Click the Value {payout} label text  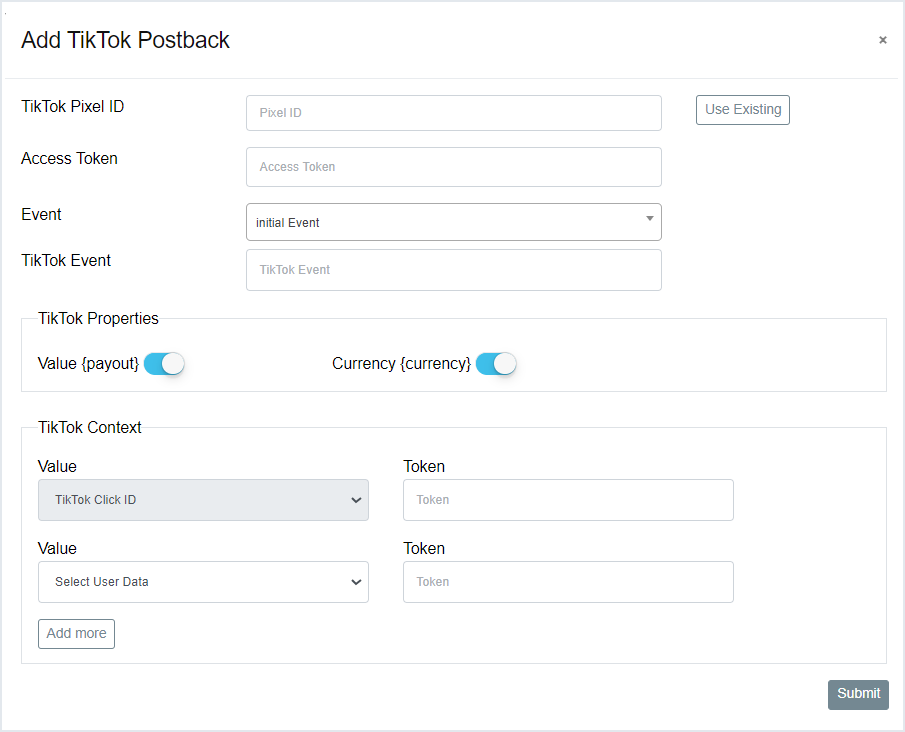(88, 364)
